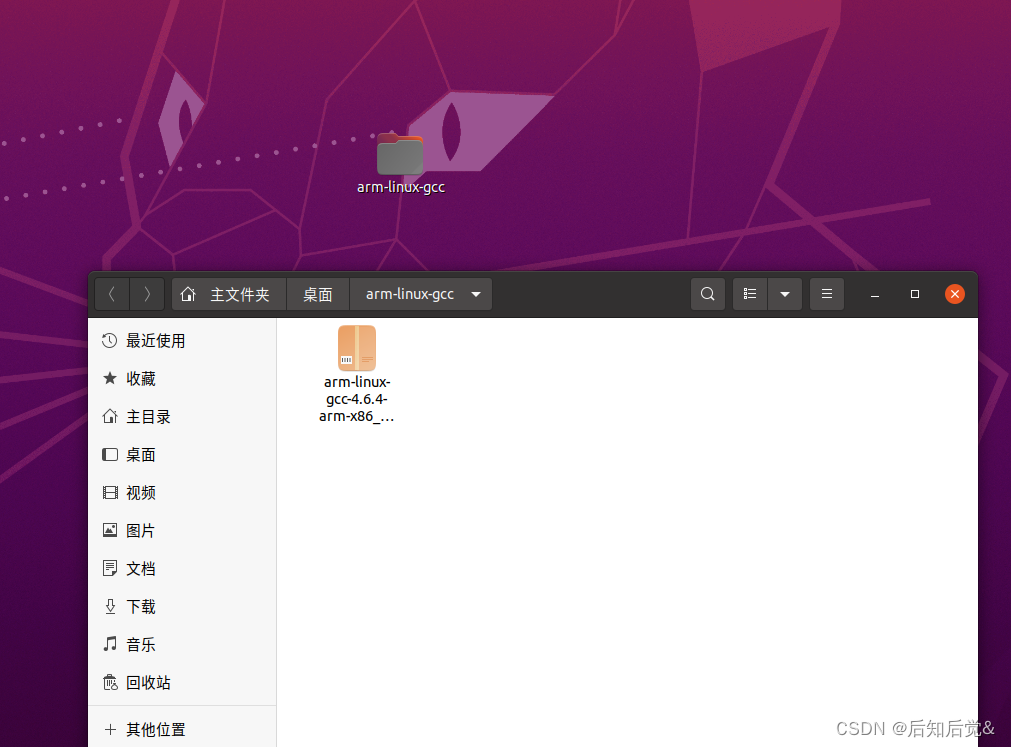1011x747 pixels.
Task: Open the hamburger menu in file manager
Action: click(x=827, y=294)
